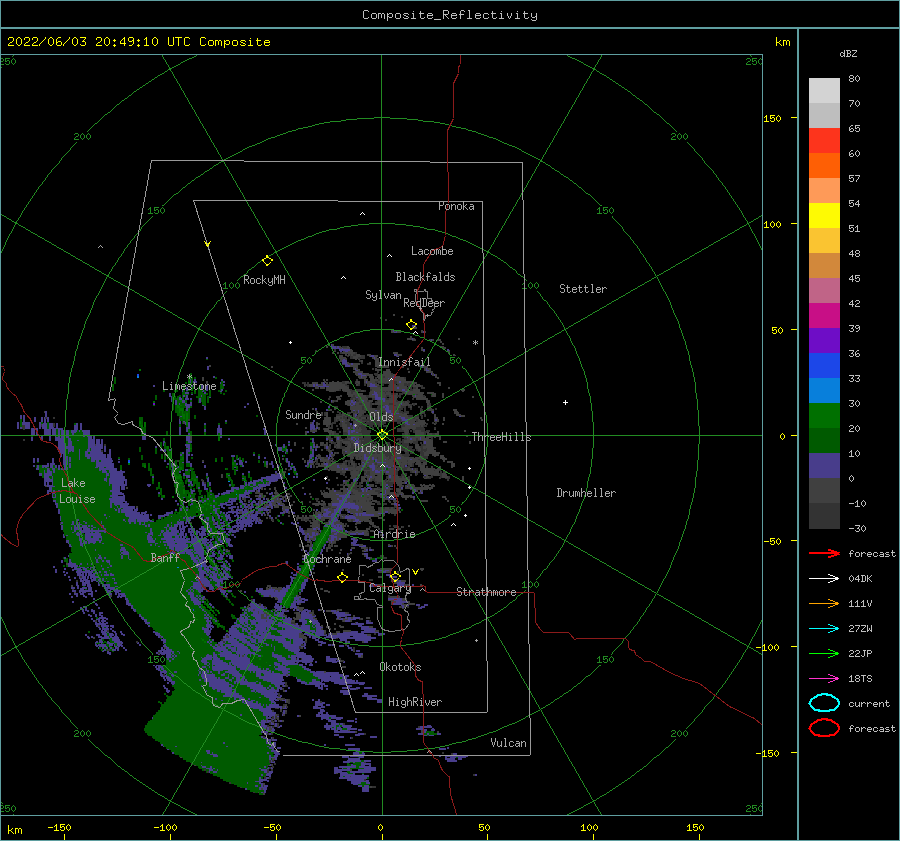
Task: Click the 65 dBZ red color swatch
Action: point(824,141)
